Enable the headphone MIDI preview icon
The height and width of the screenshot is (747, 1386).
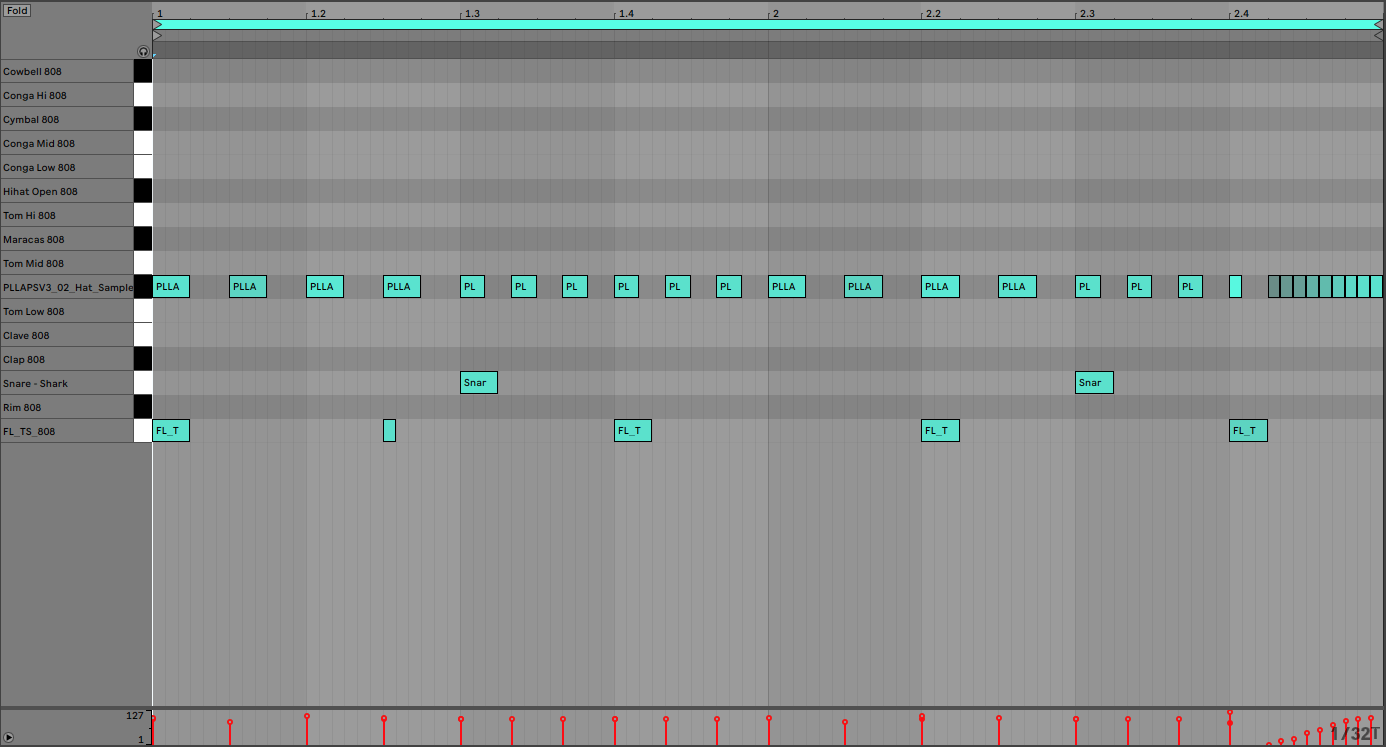(x=143, y=51)
